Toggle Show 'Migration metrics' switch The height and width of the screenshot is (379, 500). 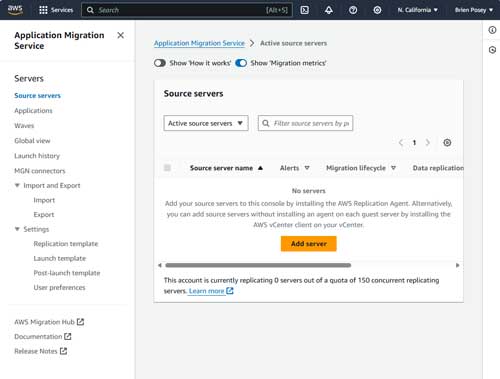241,63
